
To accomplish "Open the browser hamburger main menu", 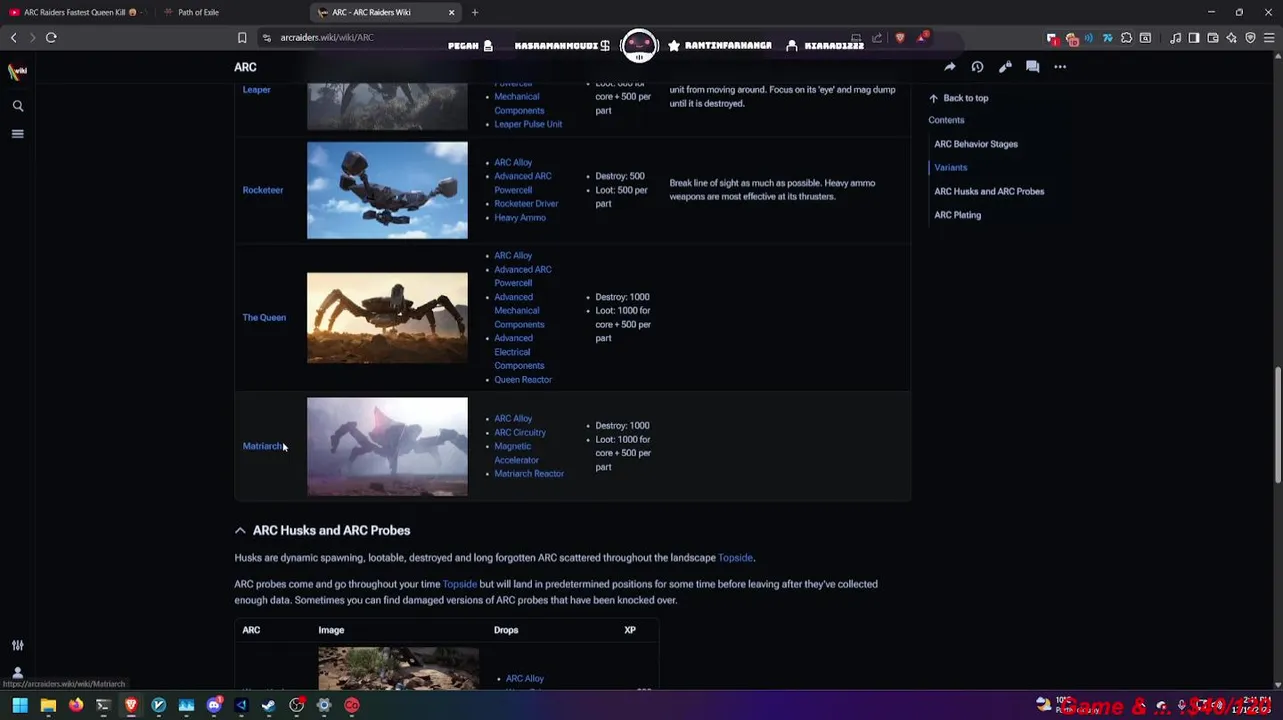I will click(x=1269, y=38).
